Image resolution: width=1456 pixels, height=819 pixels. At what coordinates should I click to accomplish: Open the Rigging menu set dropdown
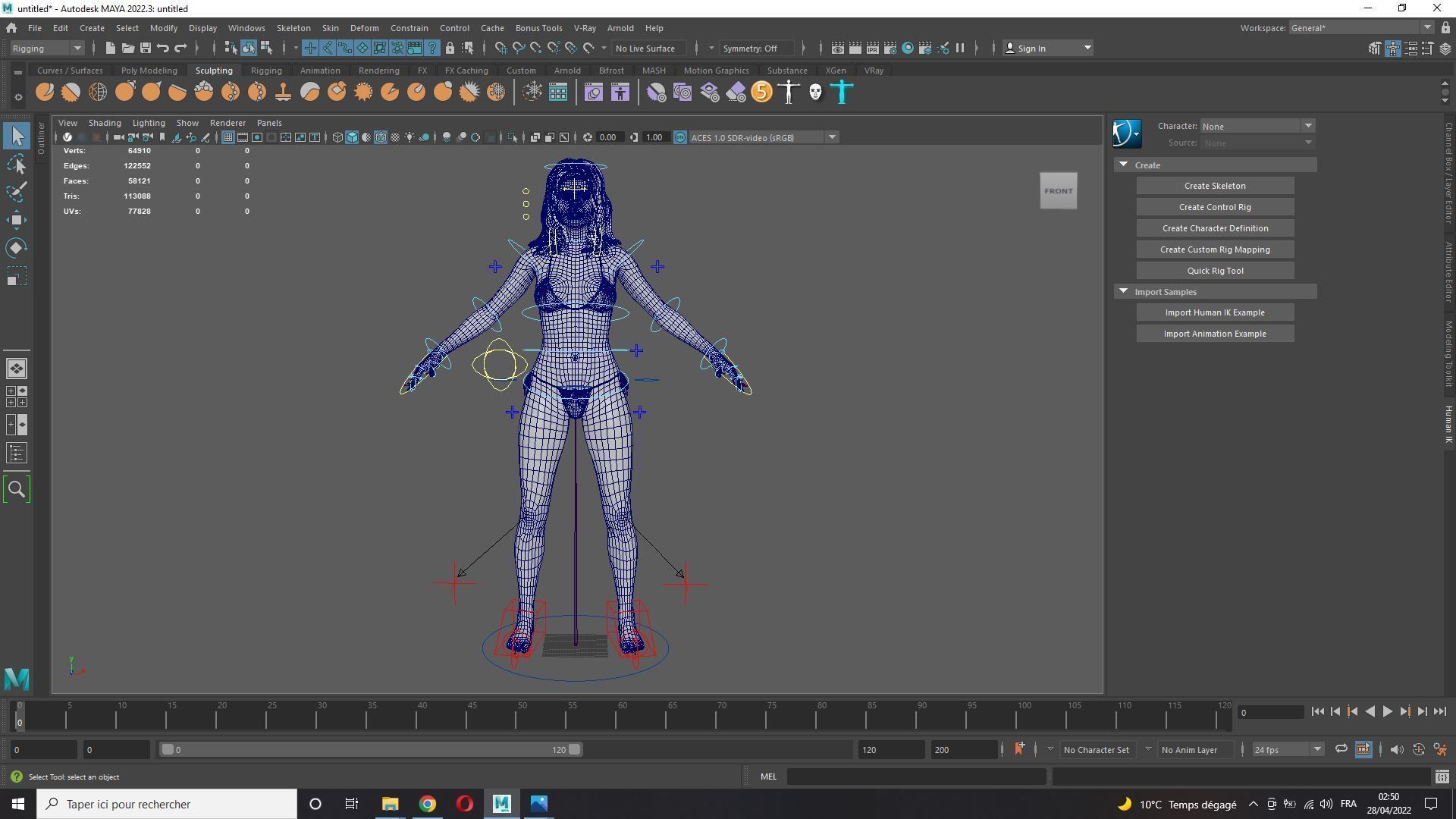(77, 48)
